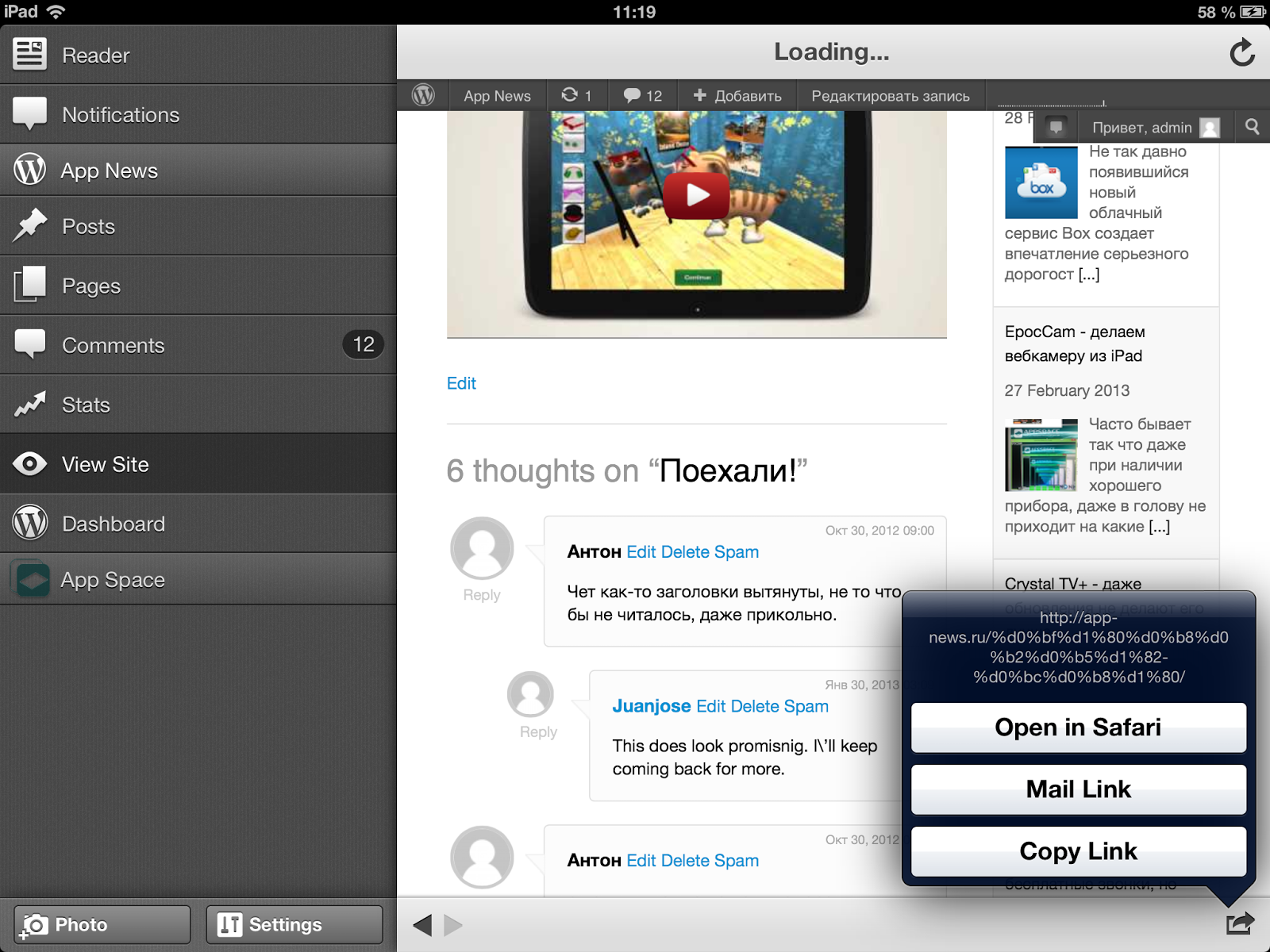The width and height of the screenshot is (1270, 952).
Task: Mark Антон's last comment as Spam
Action: [x=736, y=861]
